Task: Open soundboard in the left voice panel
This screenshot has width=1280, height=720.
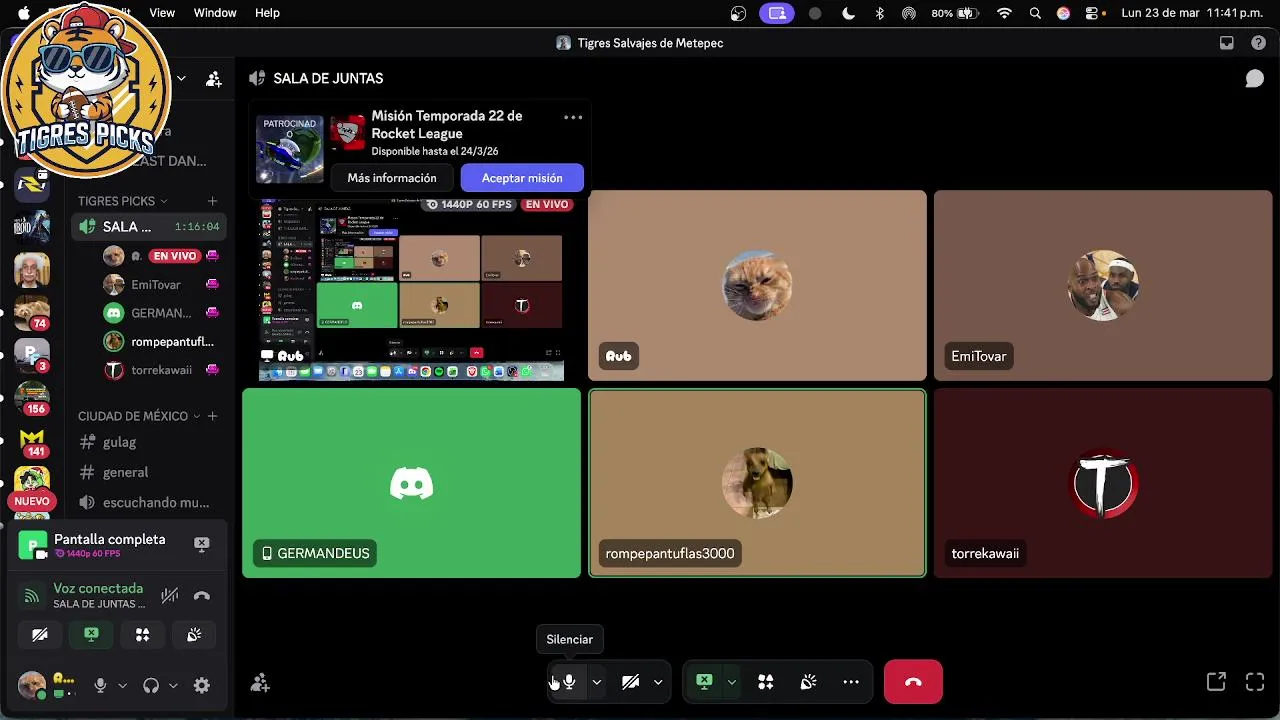Action: click(194, 635)
